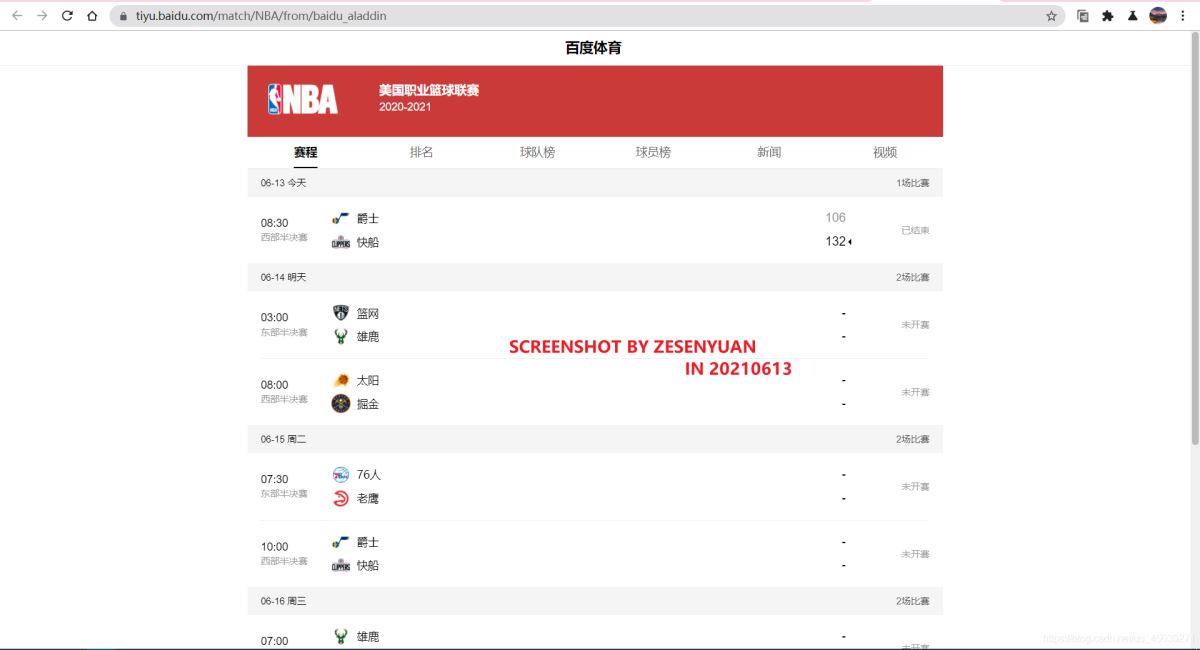Viewport: 1200px width, 650px height.
Task: Open the 76人 team link
Action: [369, 475]
